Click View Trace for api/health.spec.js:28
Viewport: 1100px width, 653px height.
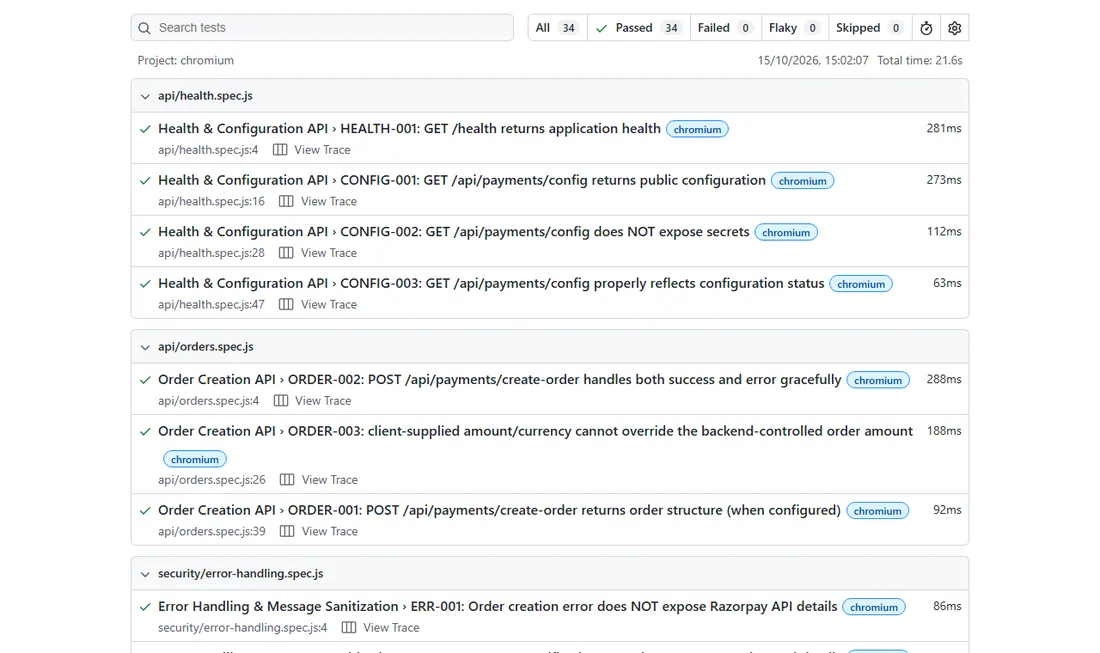pyautogui.click(x=328, y=253)
